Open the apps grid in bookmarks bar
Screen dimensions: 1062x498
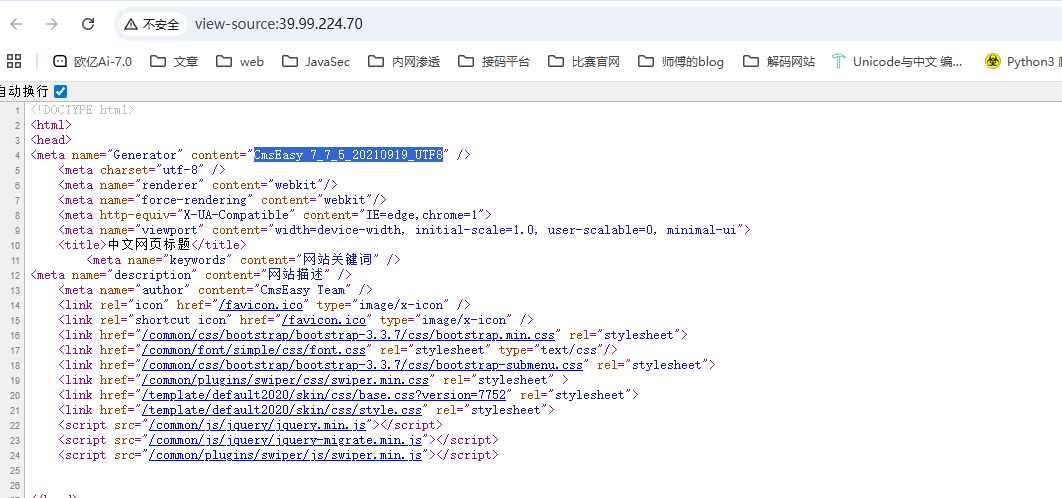tap(14, 61)
